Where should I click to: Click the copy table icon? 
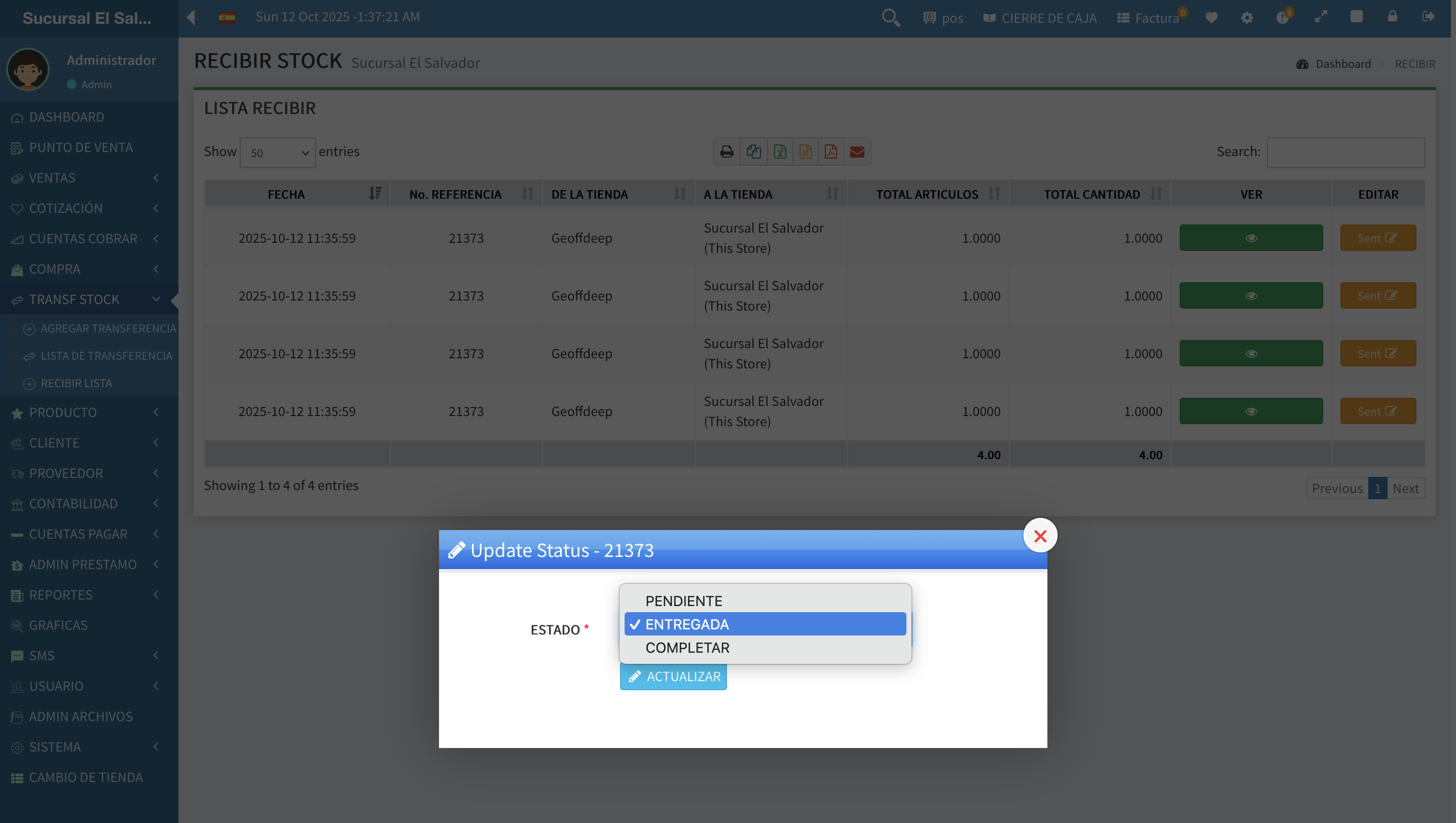tap(753, 152)
